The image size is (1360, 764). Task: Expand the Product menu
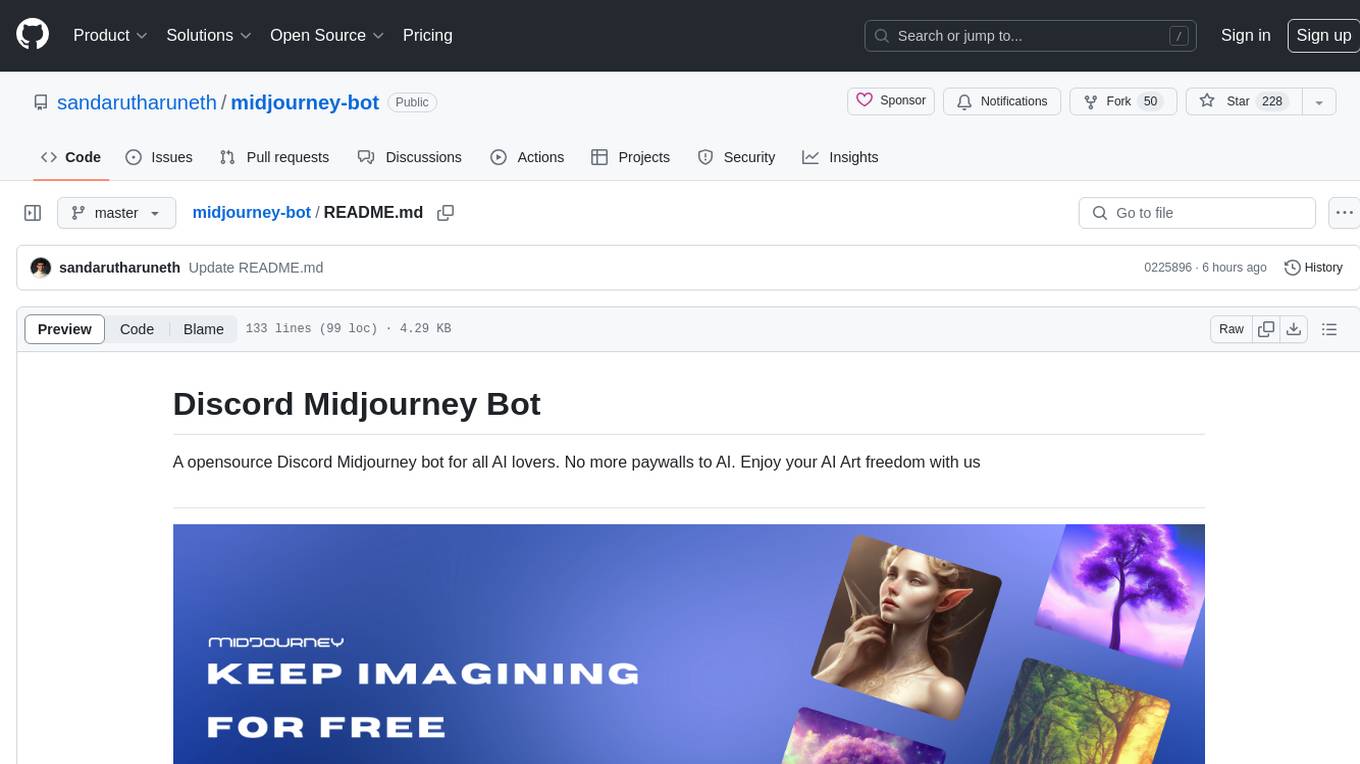pyautogui.click(x=110, y=35)
